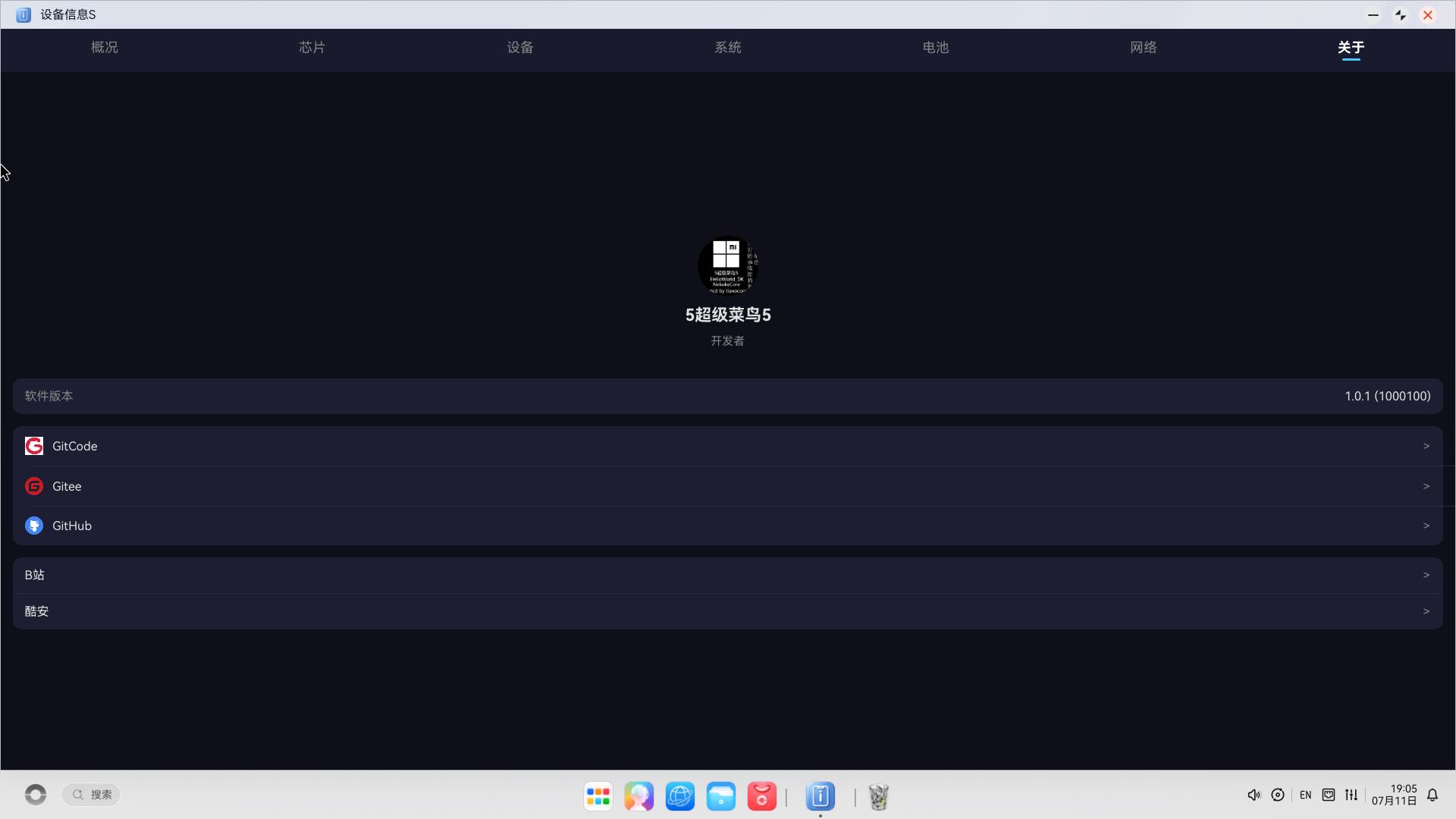Open the 酷安 link
The image size is (1456, 819).
728,611
